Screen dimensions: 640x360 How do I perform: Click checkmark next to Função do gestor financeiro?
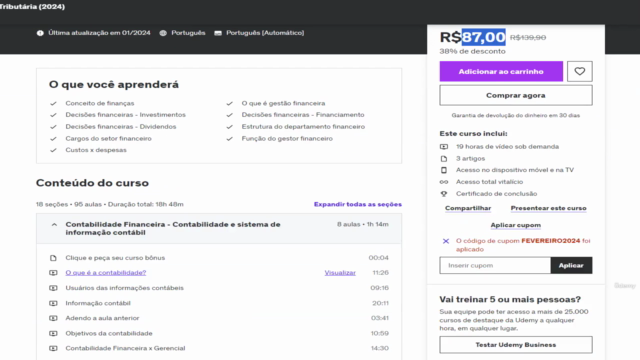tap(229, 139)
